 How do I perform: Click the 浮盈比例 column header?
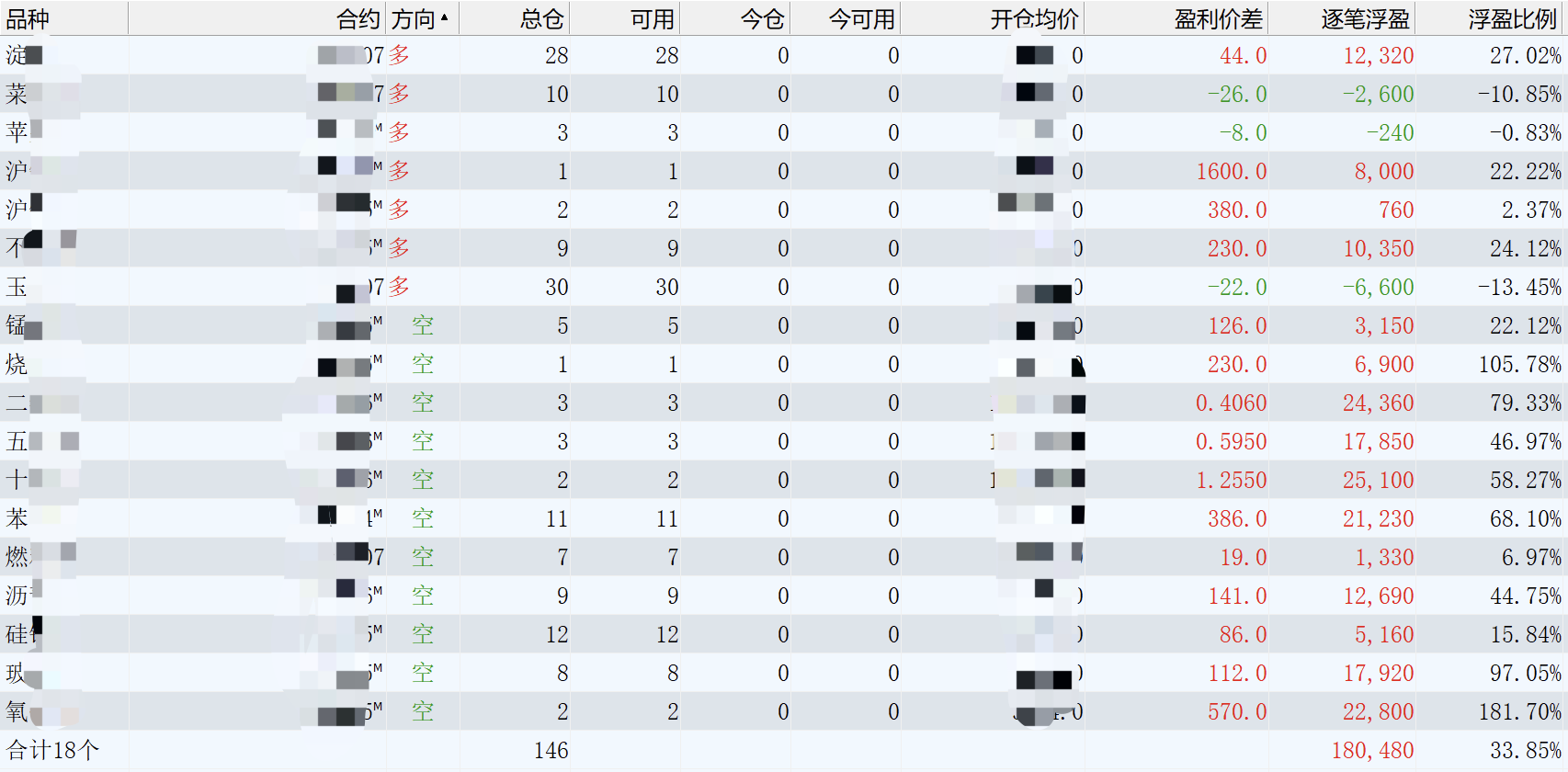pyautogui.click(x=1512, y=18)
